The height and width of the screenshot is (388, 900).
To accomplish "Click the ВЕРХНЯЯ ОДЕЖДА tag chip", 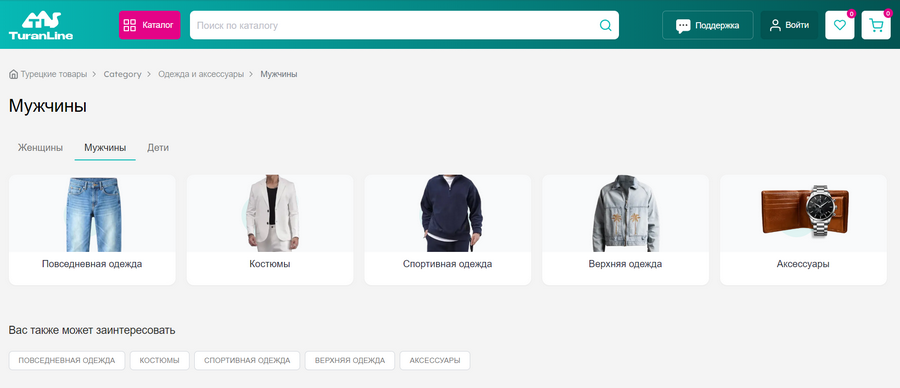I will [x=350, y=360].
